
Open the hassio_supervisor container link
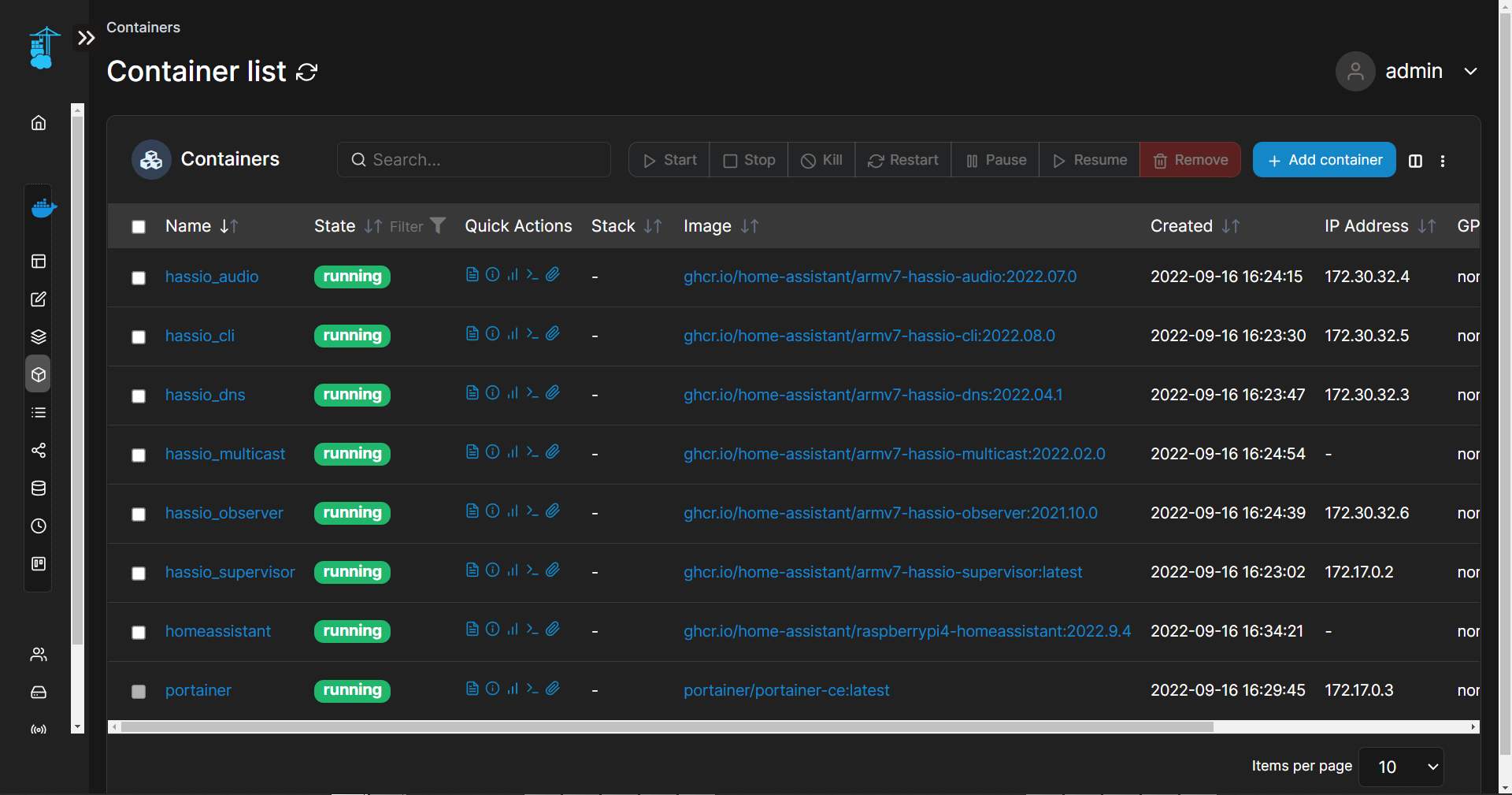pos(230,572)
